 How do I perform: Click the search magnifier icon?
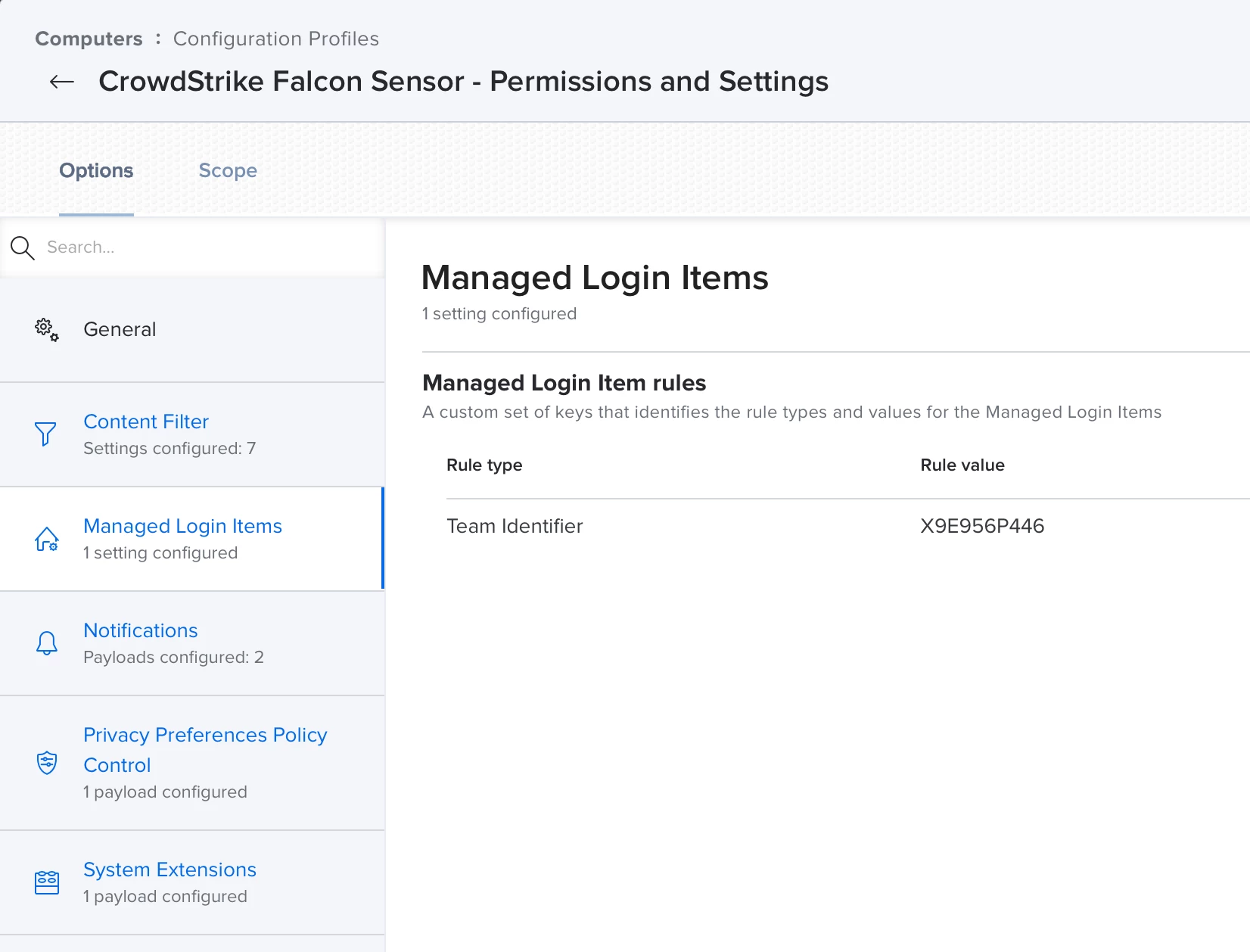coord(23,247)
